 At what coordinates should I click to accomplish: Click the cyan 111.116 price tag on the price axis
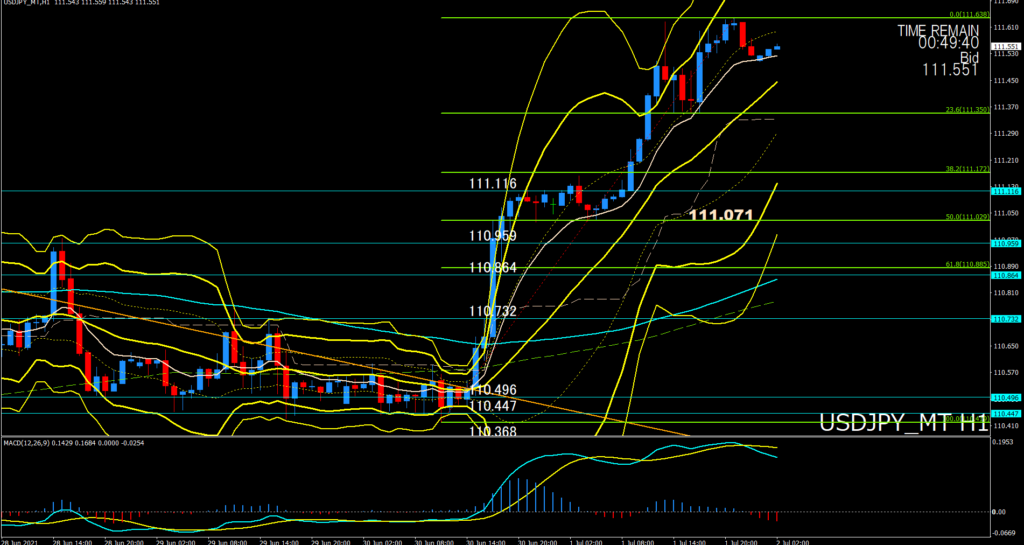pyautogui.click(x=1006, y=191)
